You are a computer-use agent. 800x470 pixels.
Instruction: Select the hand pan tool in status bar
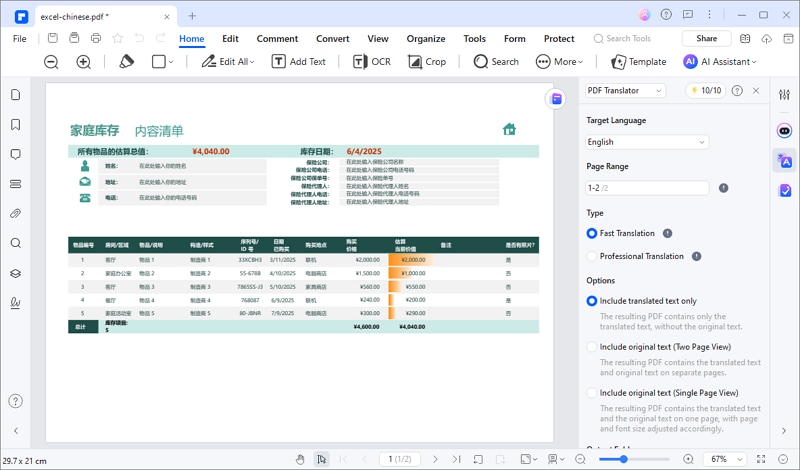pos(300,459)
